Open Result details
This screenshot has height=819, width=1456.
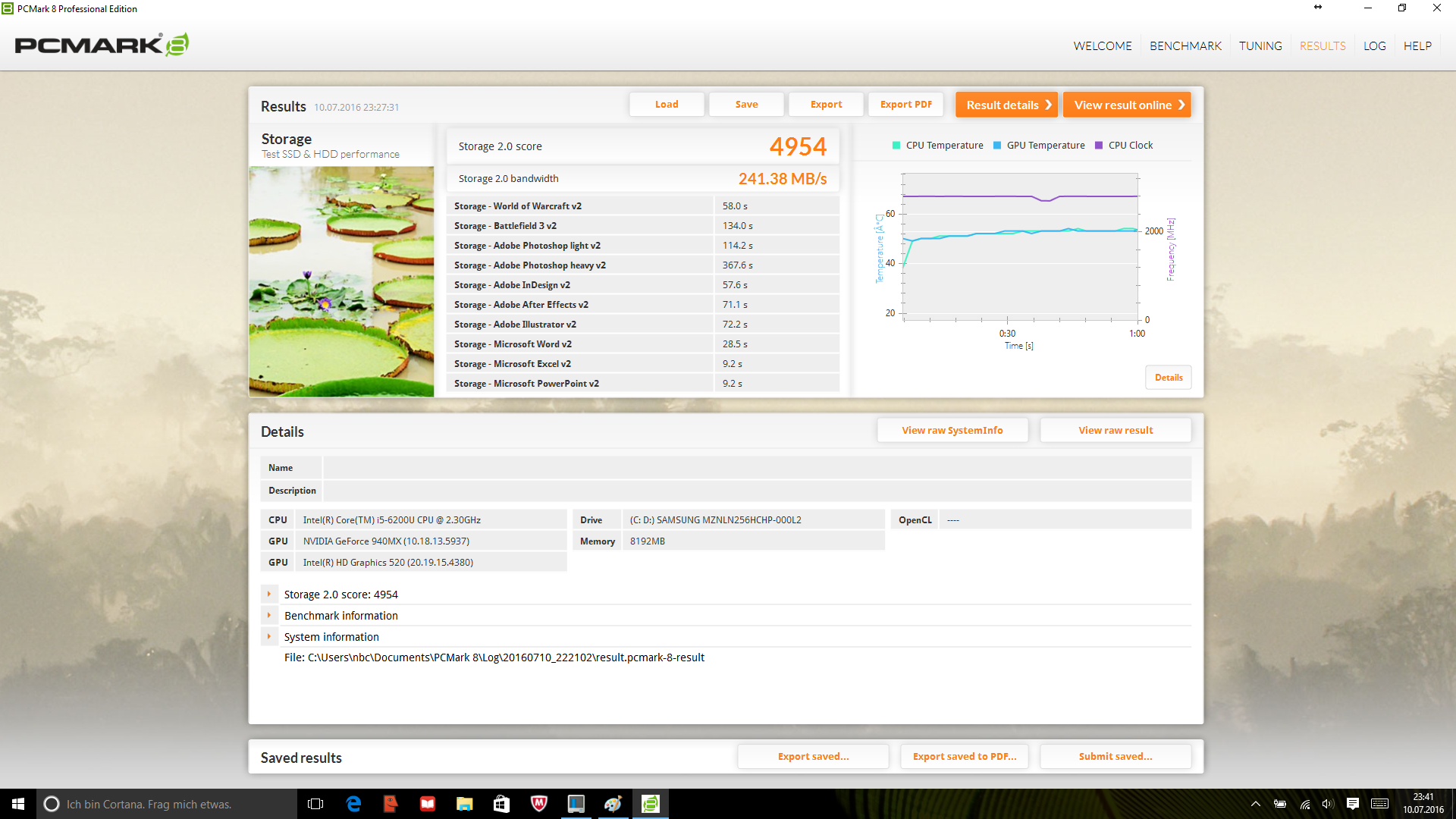pyautogui.click(x=1006, y=105)
